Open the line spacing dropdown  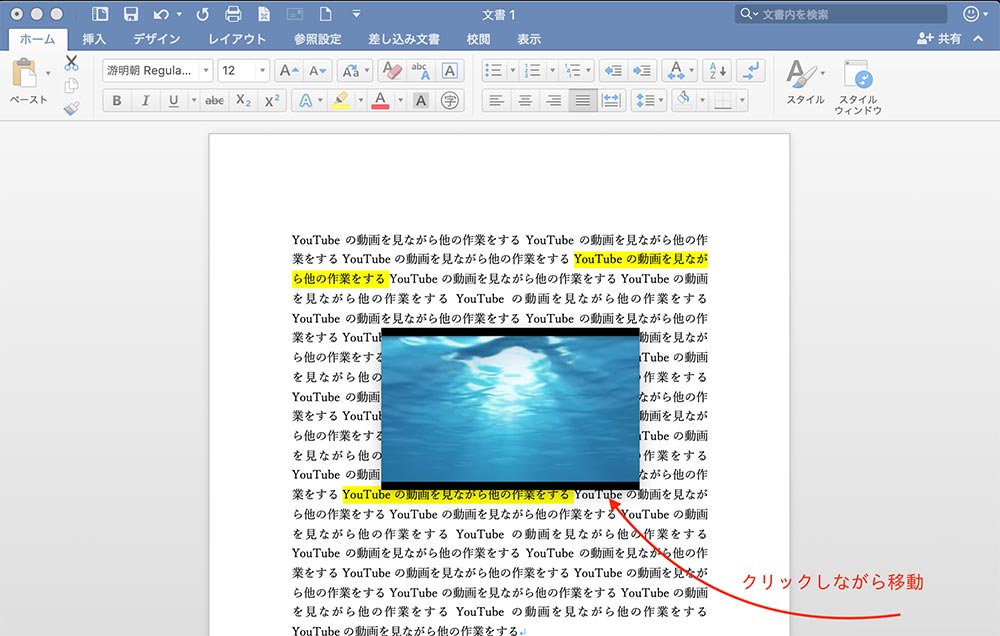pyautogui.click(x=649, y=100)
